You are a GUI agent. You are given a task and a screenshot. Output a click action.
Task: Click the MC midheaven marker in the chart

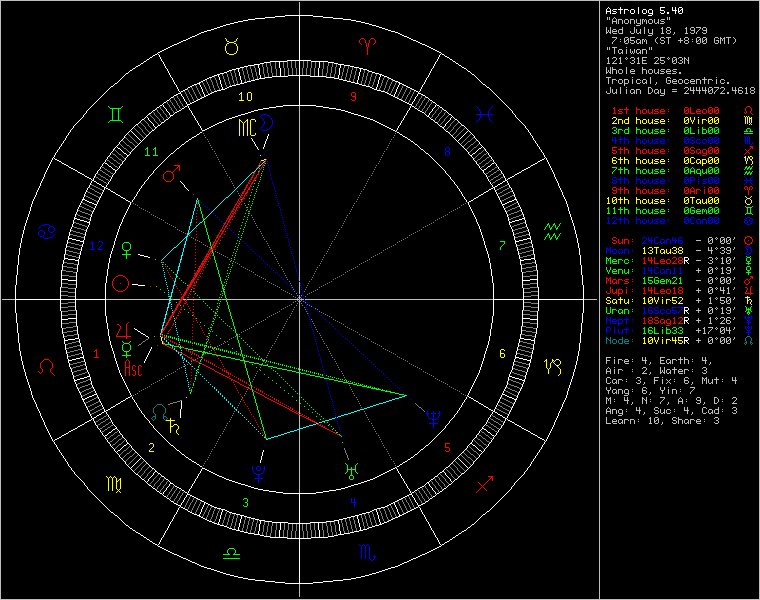[x=247, y=128]
